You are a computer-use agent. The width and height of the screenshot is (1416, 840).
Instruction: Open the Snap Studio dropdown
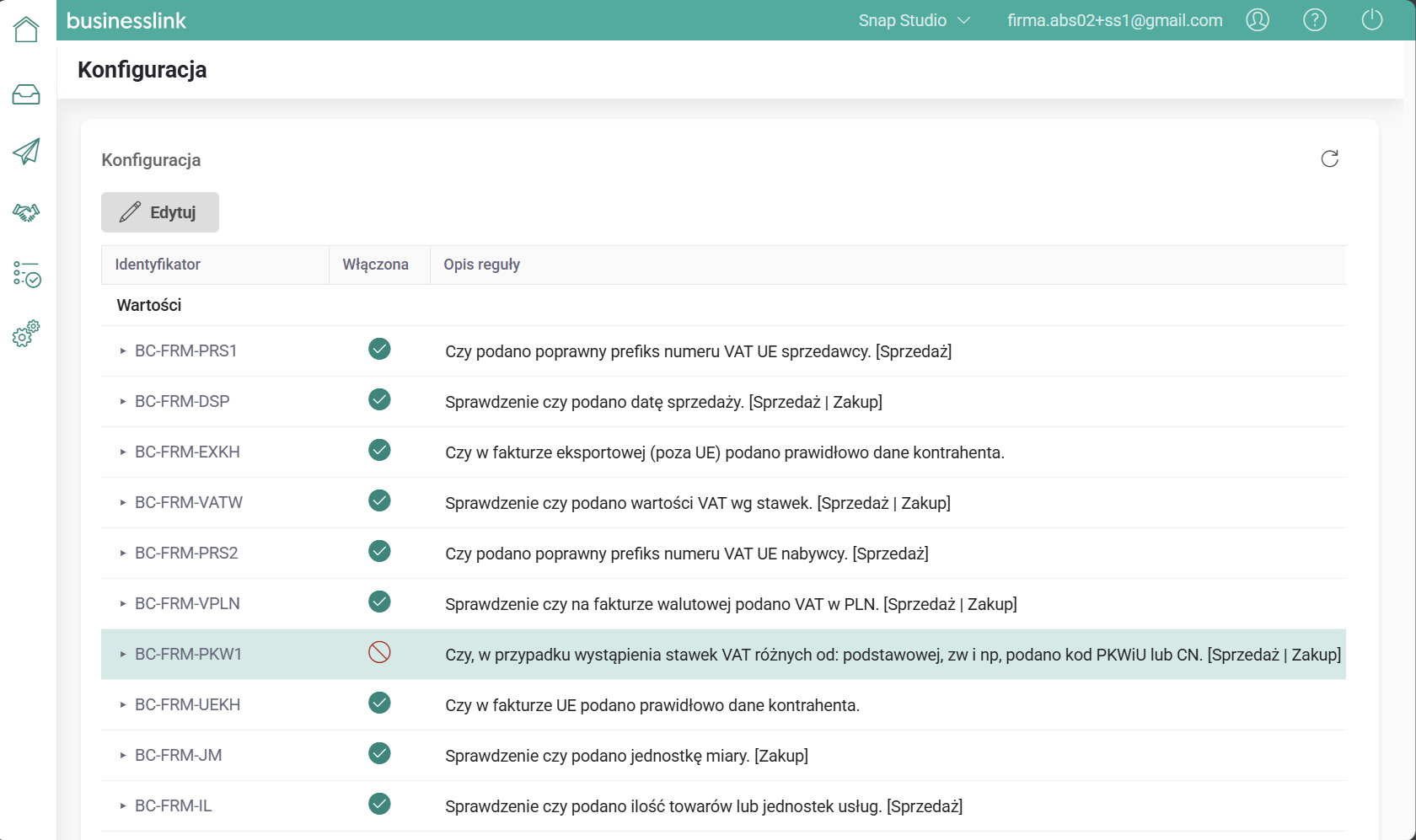914,20
